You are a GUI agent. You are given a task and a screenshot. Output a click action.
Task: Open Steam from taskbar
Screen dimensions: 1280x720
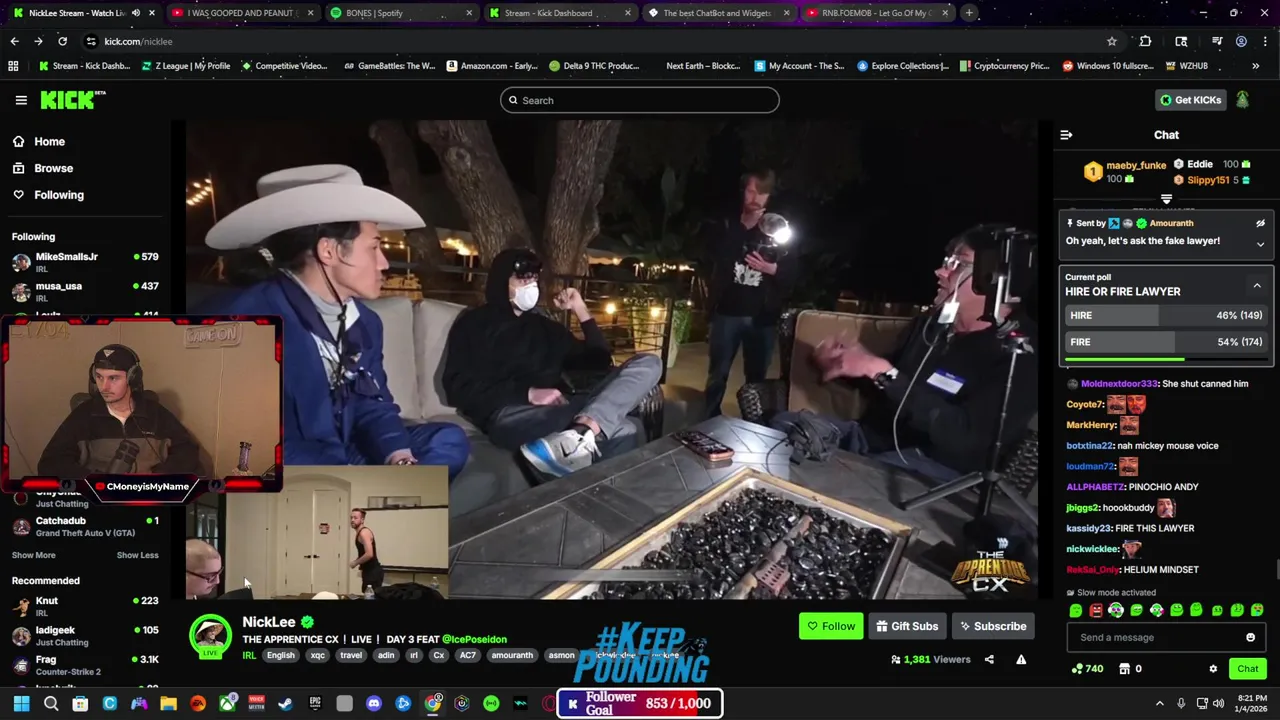point(285,704)
